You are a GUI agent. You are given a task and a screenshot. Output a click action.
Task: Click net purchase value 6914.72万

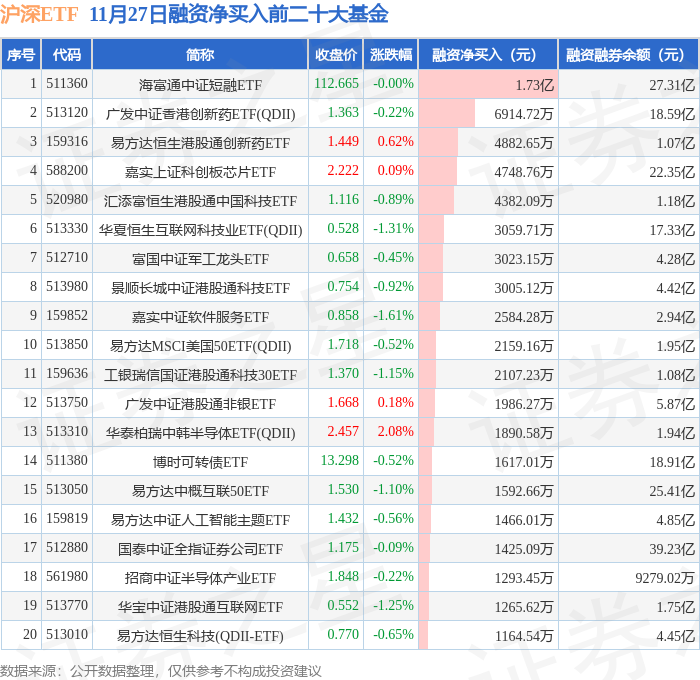524,113
